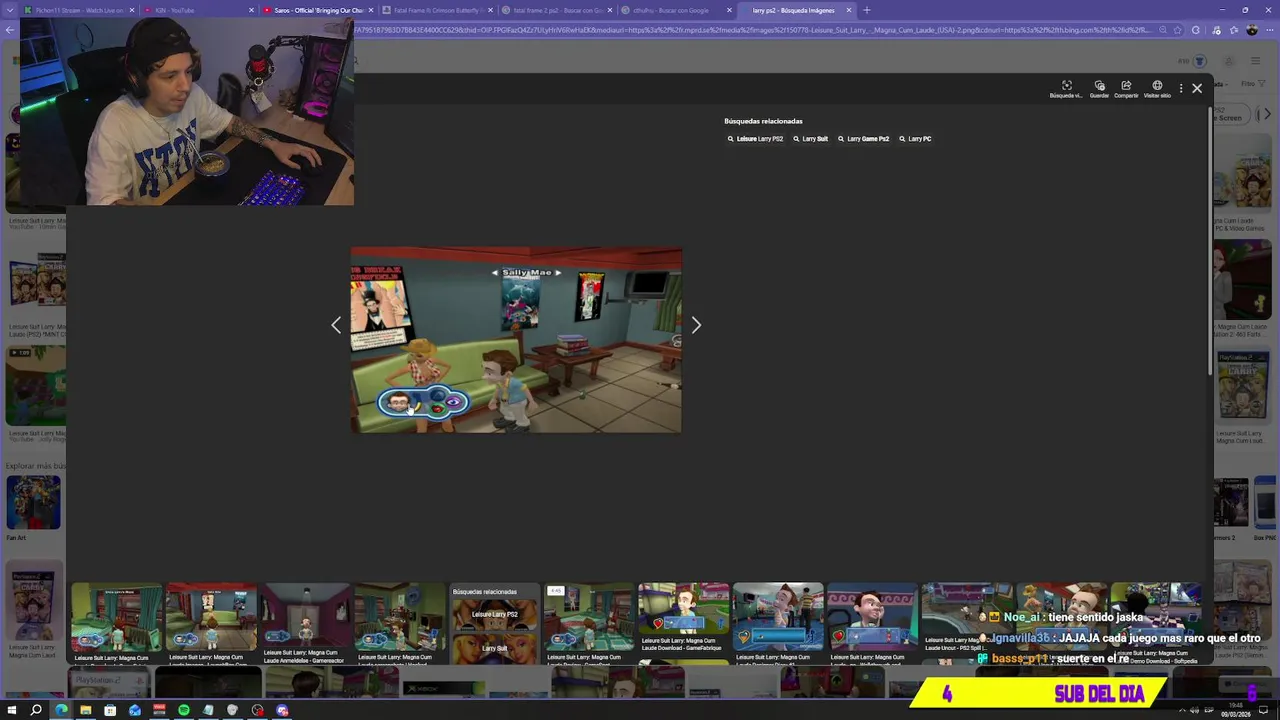Search related chip Larry Suit

pyautogui.click(x=811, y=139)
